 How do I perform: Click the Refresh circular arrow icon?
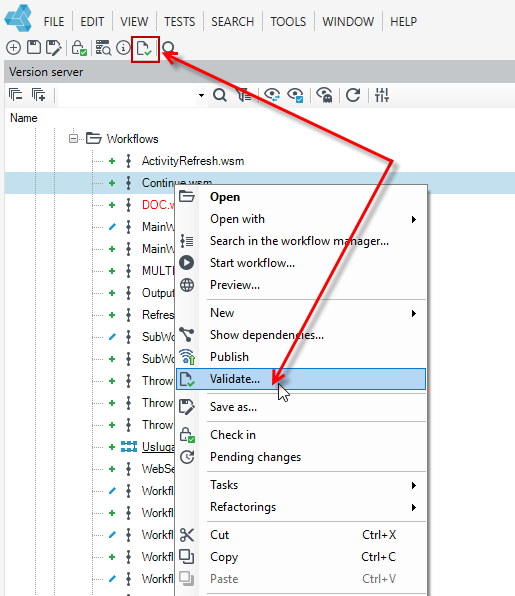(353, 95)
